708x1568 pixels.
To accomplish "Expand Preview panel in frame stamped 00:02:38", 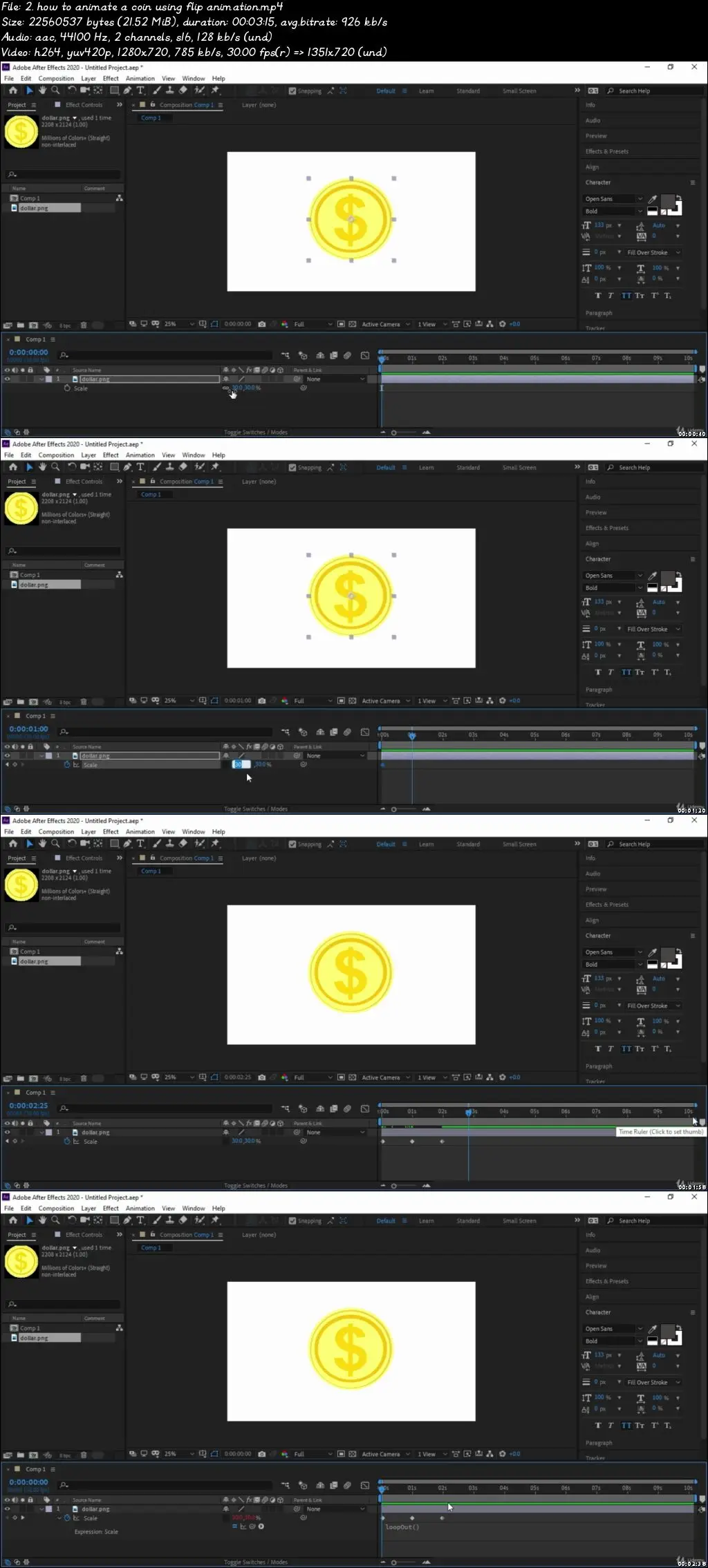I will [596, 1266].
